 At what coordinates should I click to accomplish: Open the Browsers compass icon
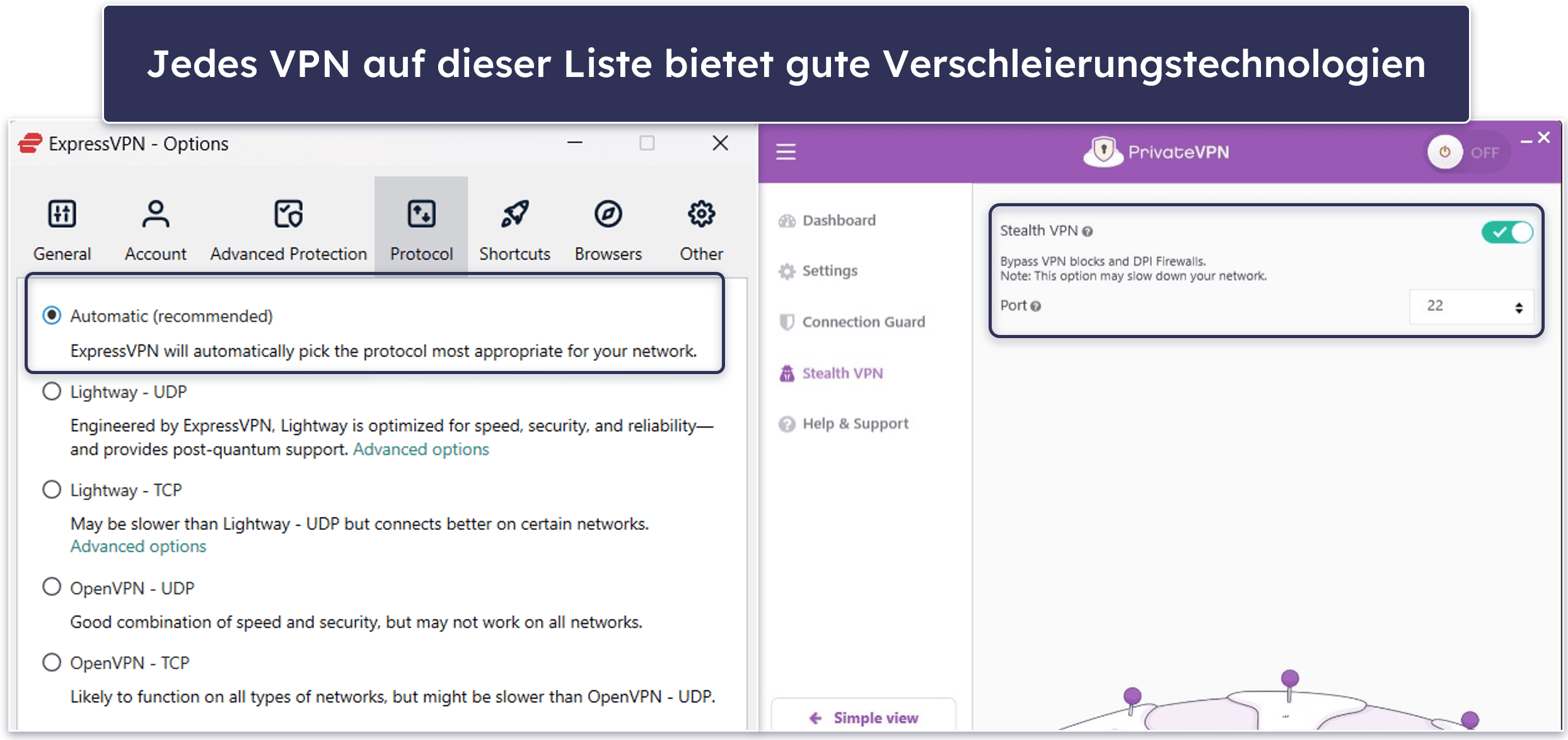coord(608,214)
